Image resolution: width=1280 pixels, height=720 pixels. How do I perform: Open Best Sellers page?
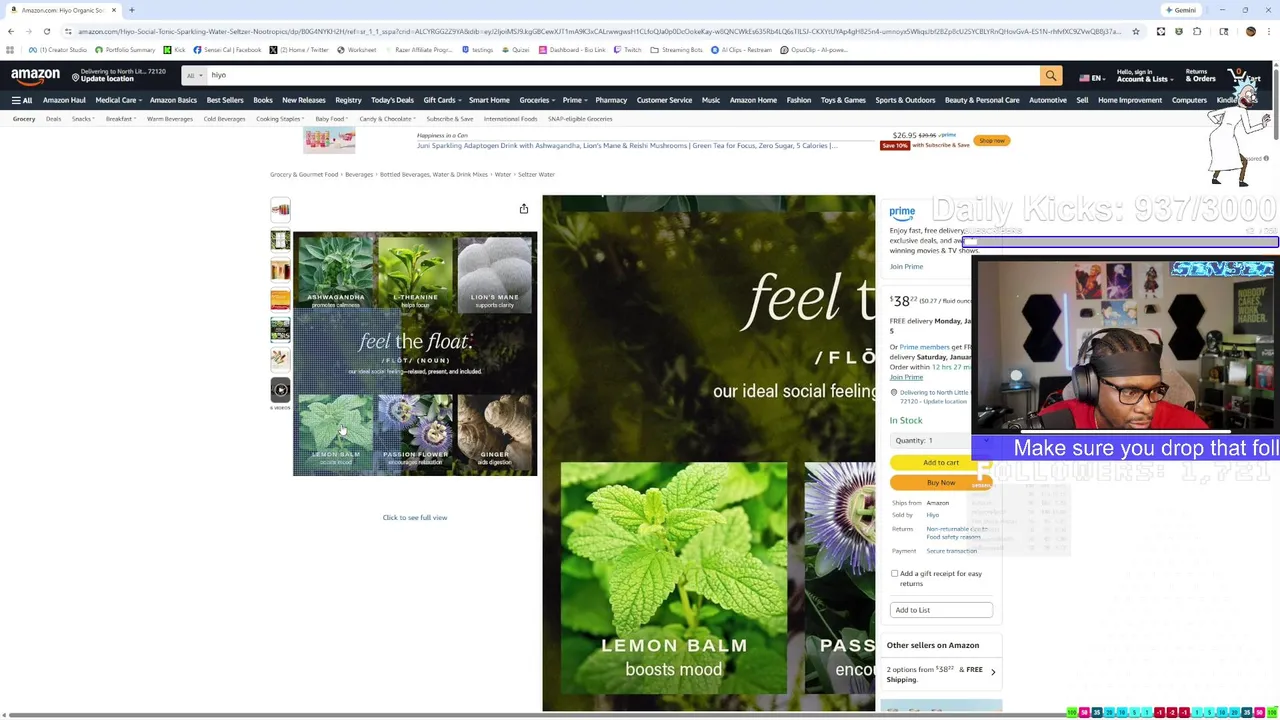(225, 100)
